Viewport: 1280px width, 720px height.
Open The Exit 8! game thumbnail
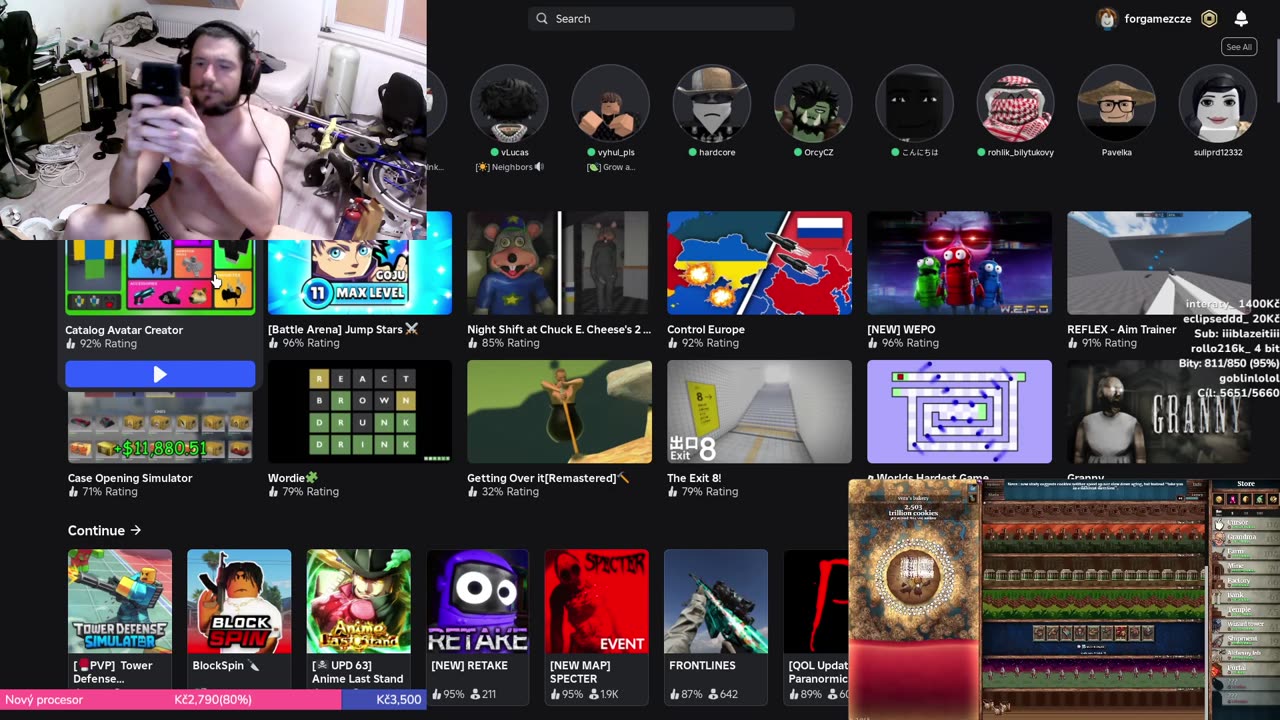click(759, 411)
